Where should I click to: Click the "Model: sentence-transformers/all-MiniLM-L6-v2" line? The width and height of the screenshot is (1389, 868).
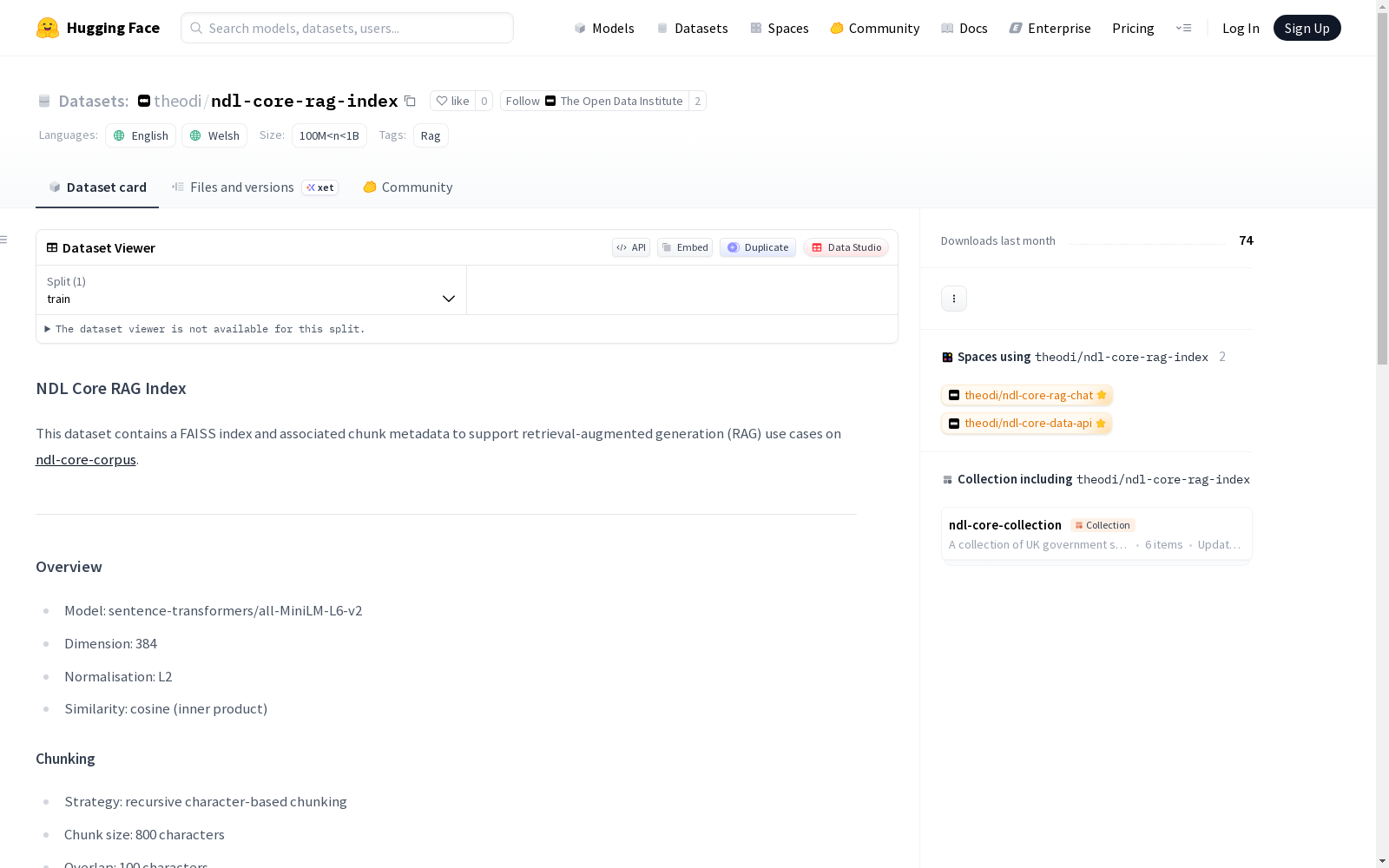click(x=214, y=611)
